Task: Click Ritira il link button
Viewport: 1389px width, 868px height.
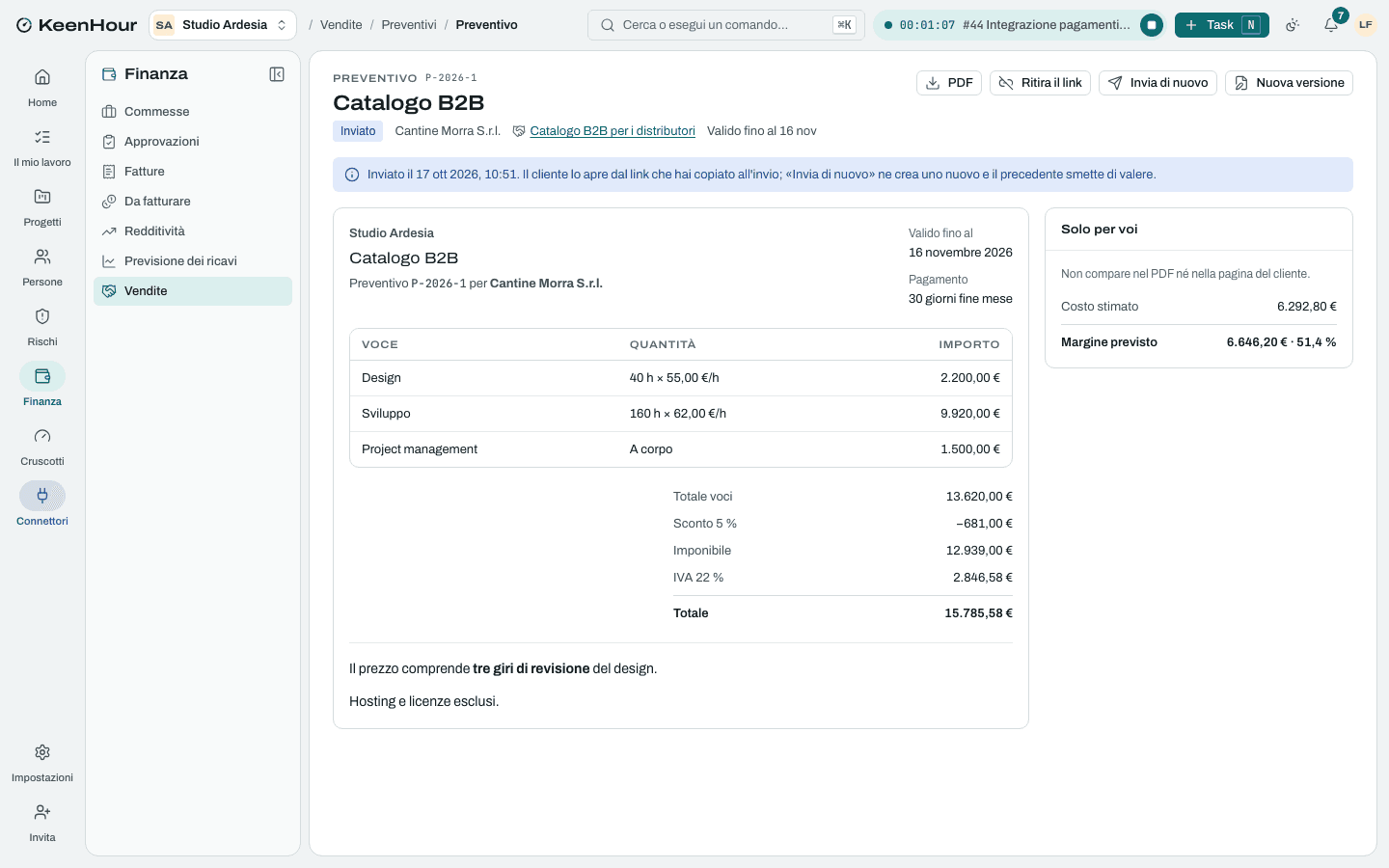Action: 1040,83
